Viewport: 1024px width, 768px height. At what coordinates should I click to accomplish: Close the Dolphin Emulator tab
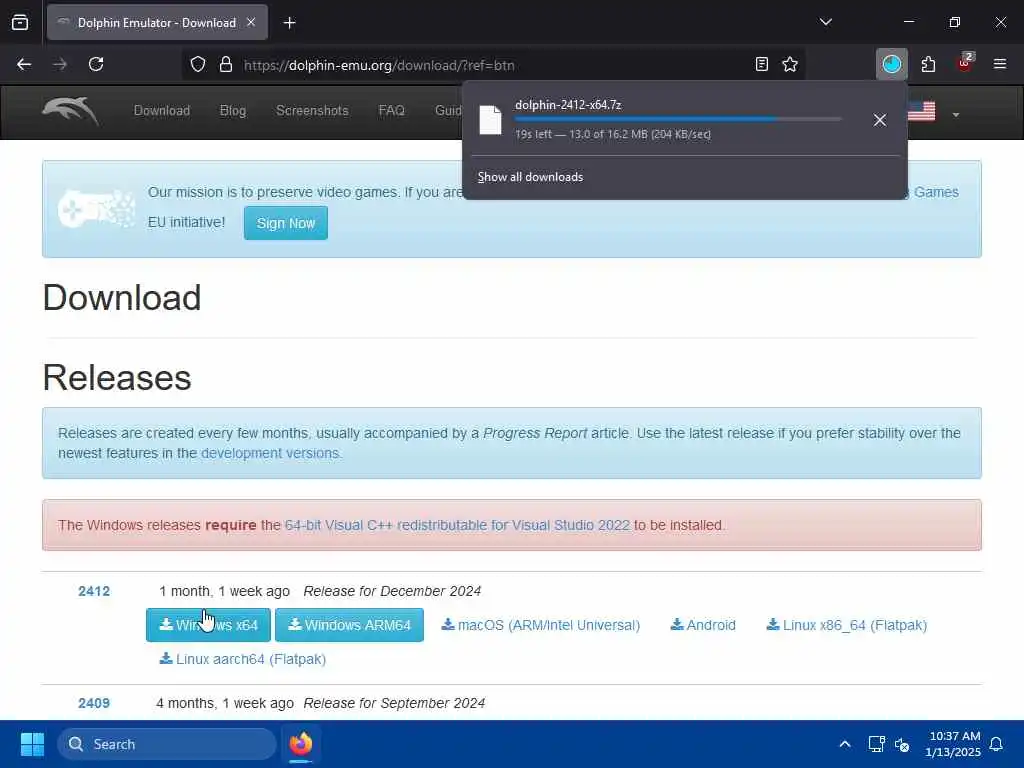coord(251,22)
